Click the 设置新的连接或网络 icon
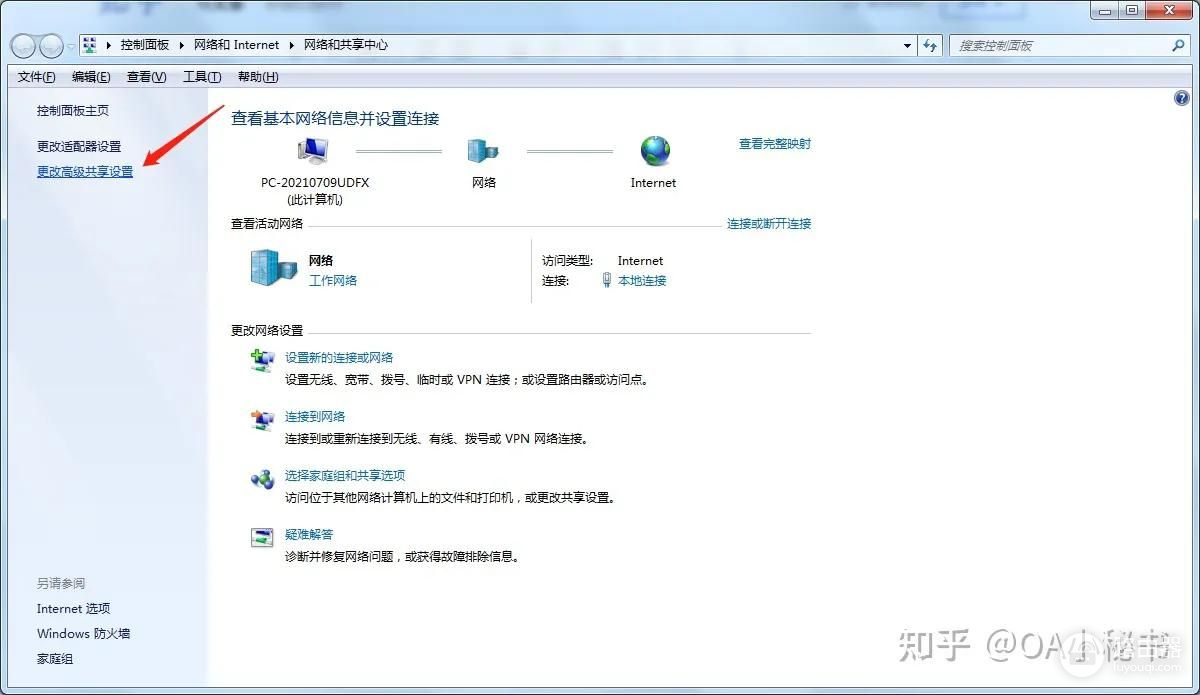Viewport: 1200px width, 695px height. (262, 361)
